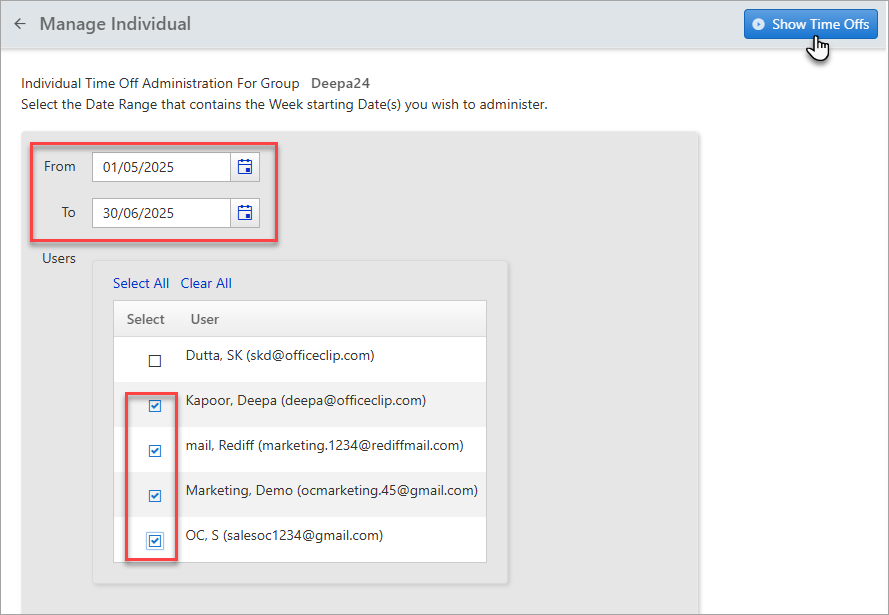Select the salesoc1234@gmail.com user name
This screenshot has height=615, width=889.
284,536
